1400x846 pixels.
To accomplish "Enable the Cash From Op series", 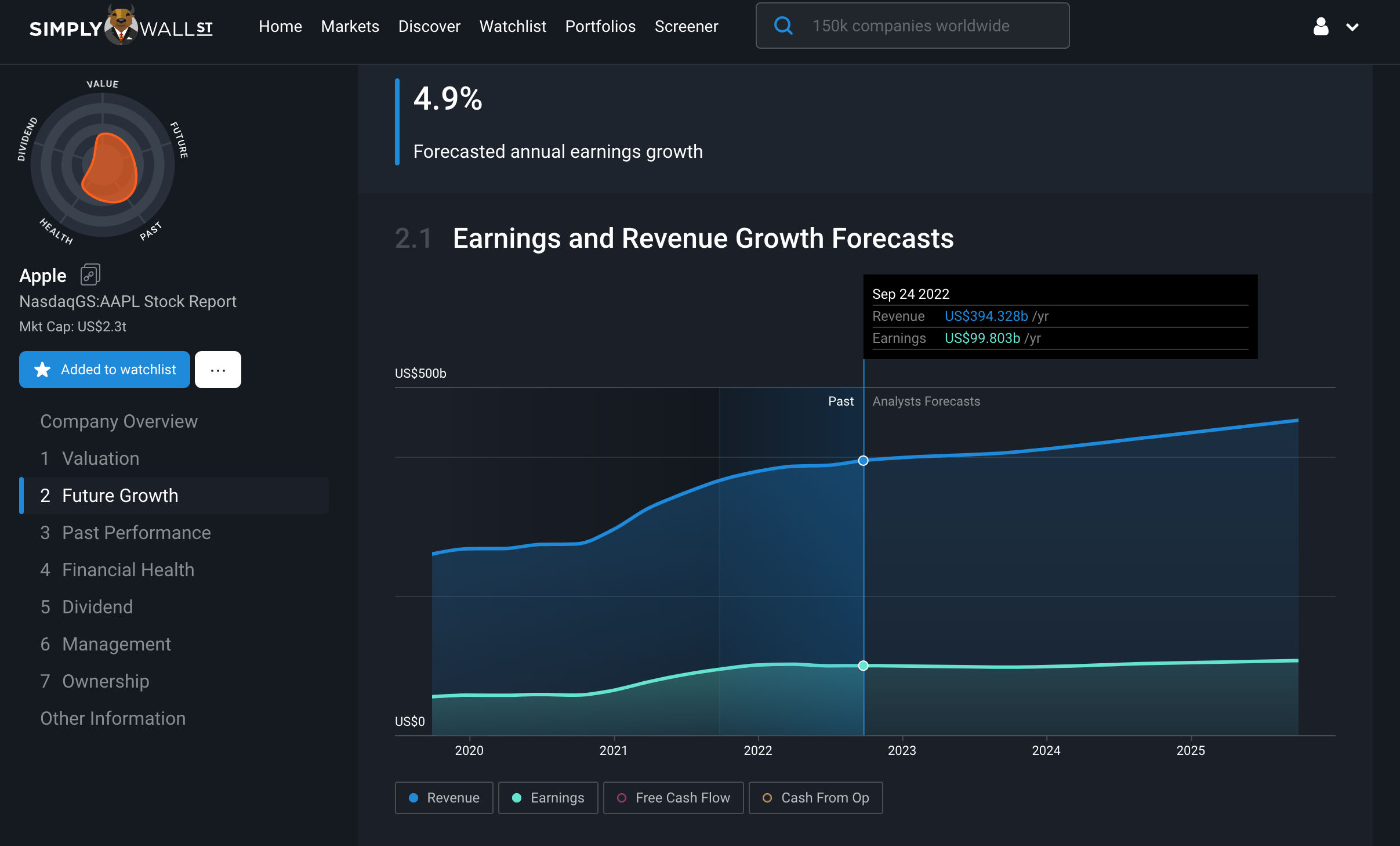I will point(815,798).
